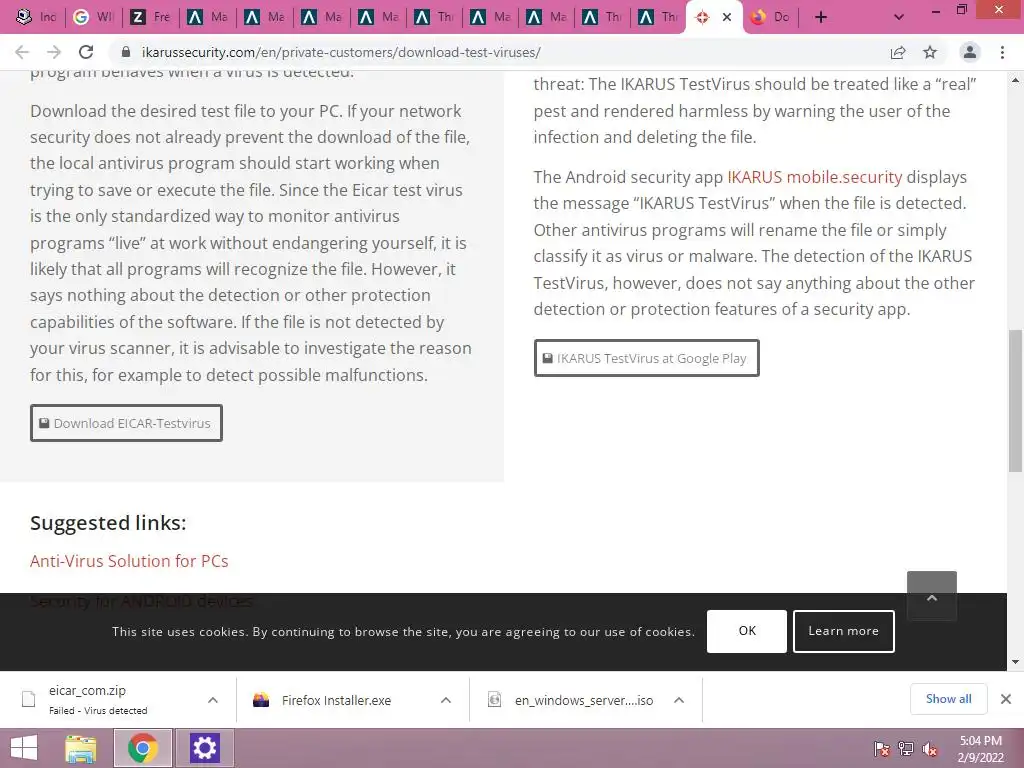Open Chrome's three-dot menu
Screen dimensions: 1024x768
click(1002, 52)
